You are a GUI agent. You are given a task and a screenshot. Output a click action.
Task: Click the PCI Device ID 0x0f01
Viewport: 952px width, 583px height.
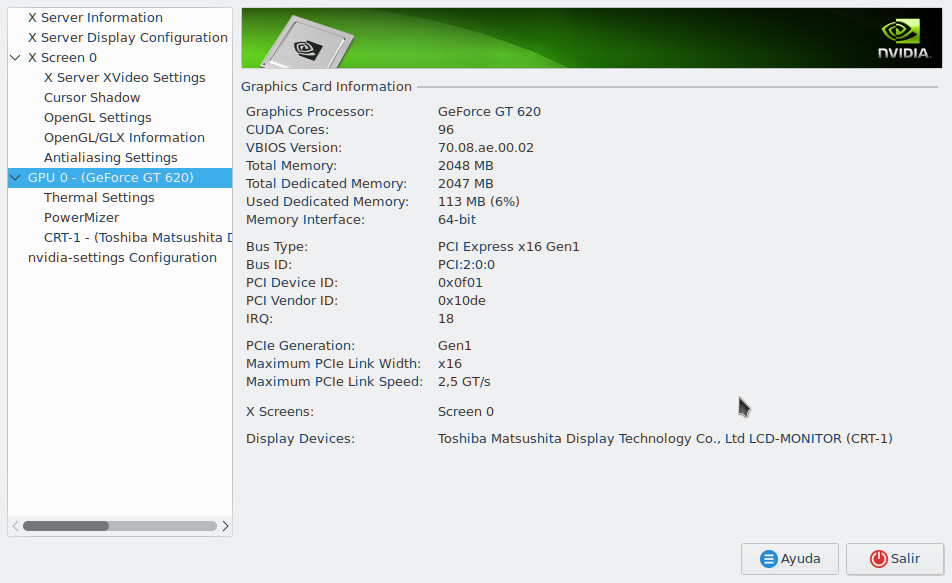click(x=460, y=283)
